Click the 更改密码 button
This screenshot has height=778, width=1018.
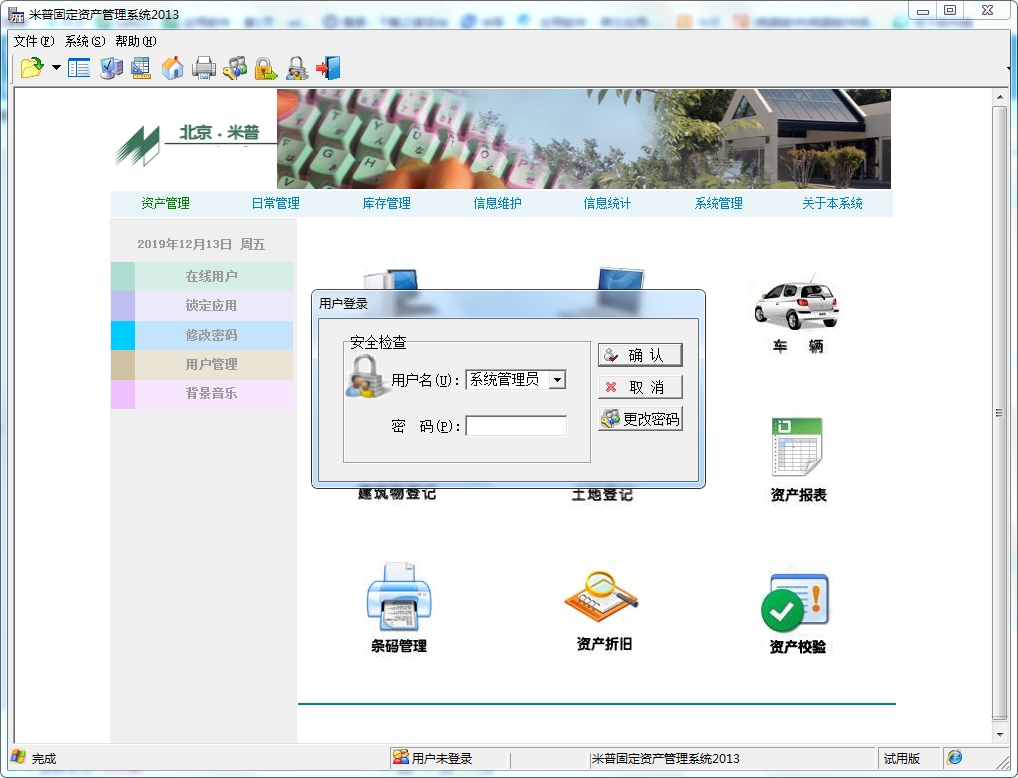coord(640,419)
